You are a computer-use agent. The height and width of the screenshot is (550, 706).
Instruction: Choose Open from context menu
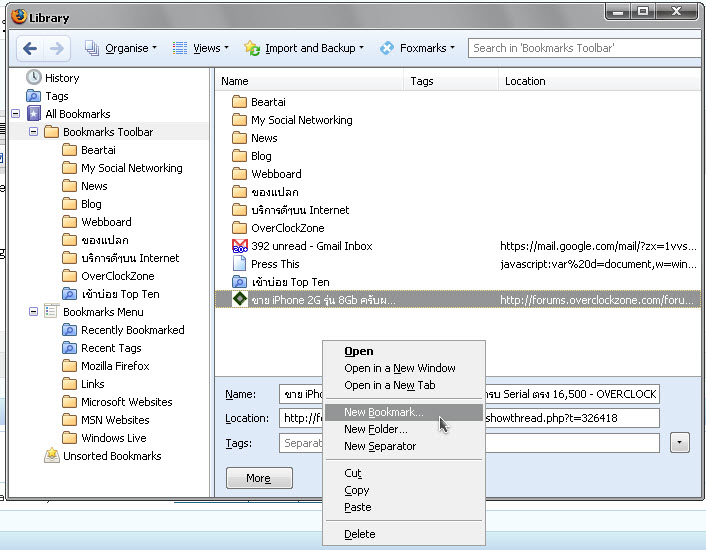click(x=359, y=351)
